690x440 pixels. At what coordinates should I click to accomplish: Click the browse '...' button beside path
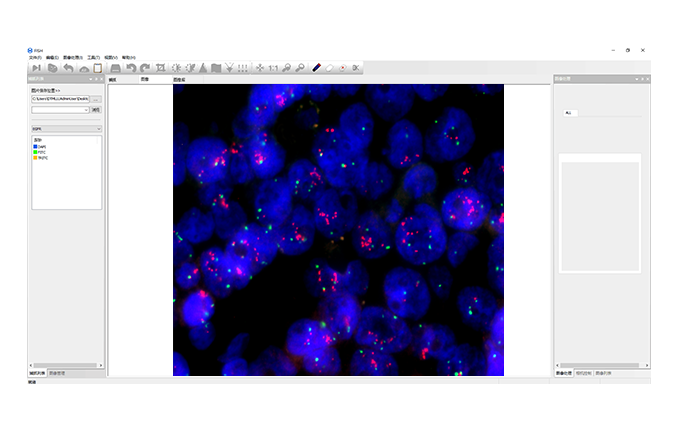pos(96,99)
